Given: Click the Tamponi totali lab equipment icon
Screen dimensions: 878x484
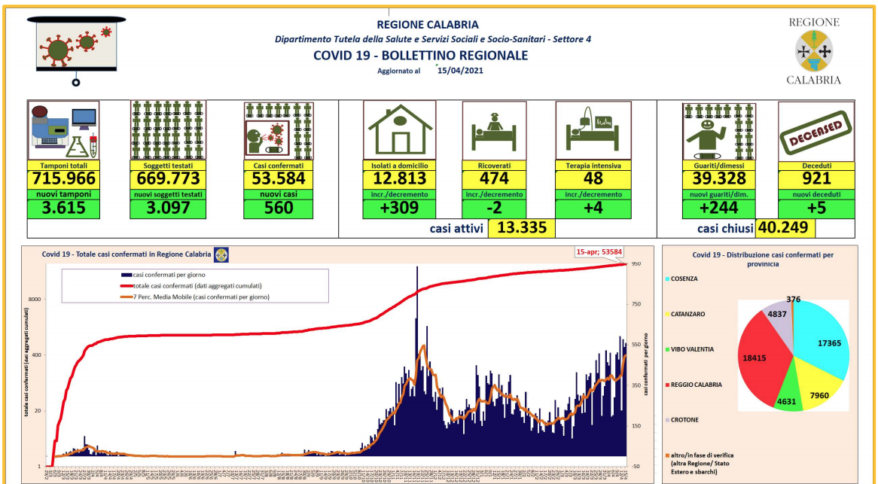Looking at the screenshot, I should 63,130.
